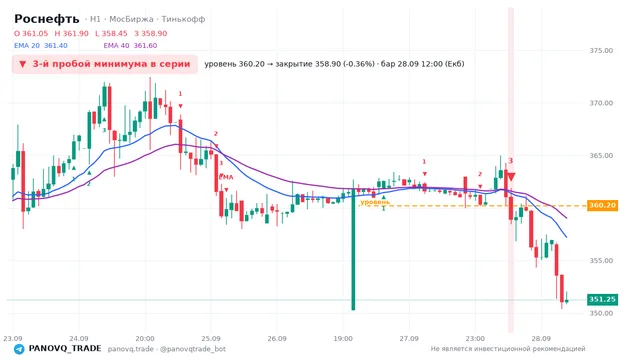Click the 23.09 date axis label
Screen dimensions: 640x360
(x=13, y=338)
